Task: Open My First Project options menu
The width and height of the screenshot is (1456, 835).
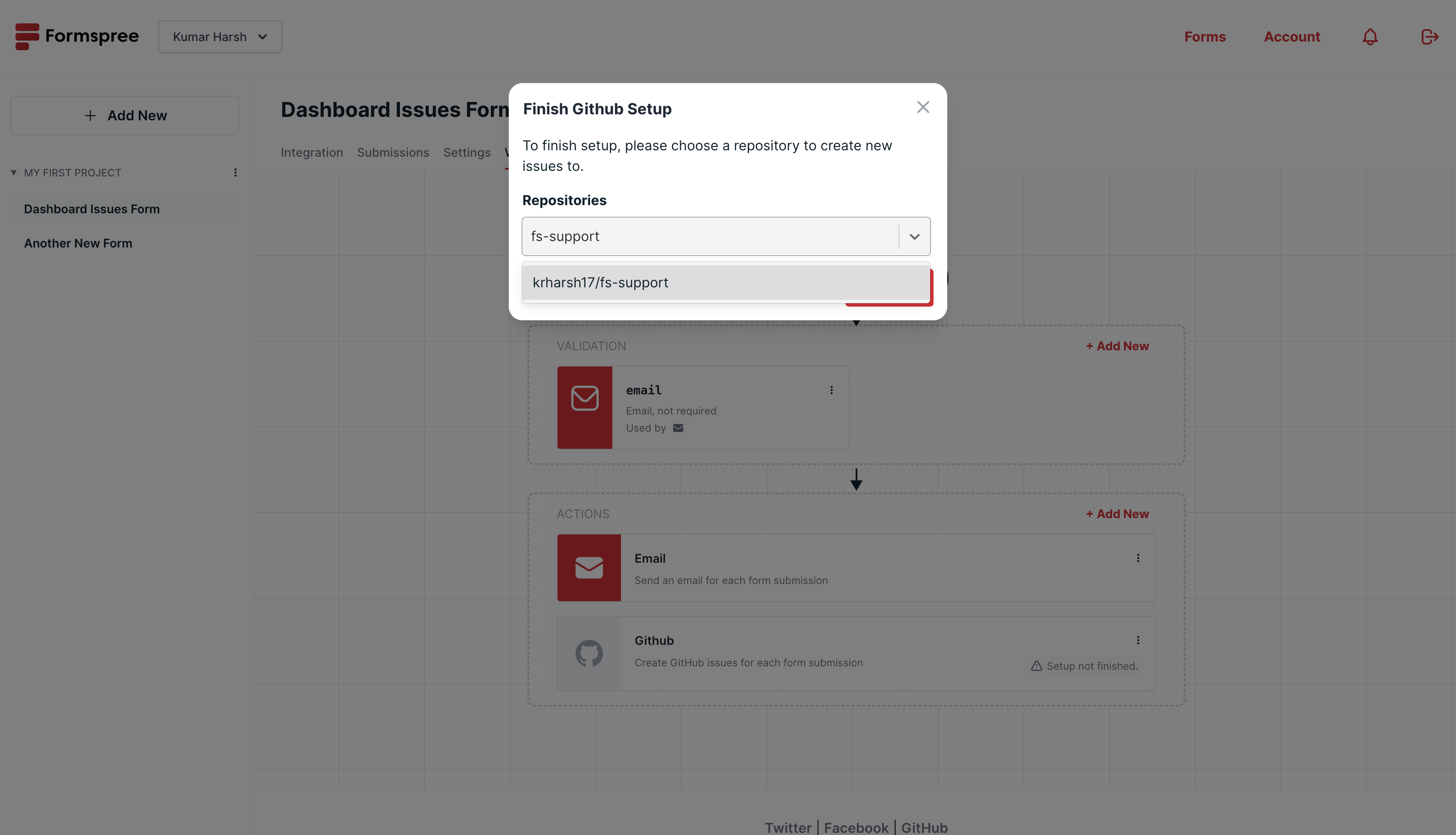Action: coord(235,173)
